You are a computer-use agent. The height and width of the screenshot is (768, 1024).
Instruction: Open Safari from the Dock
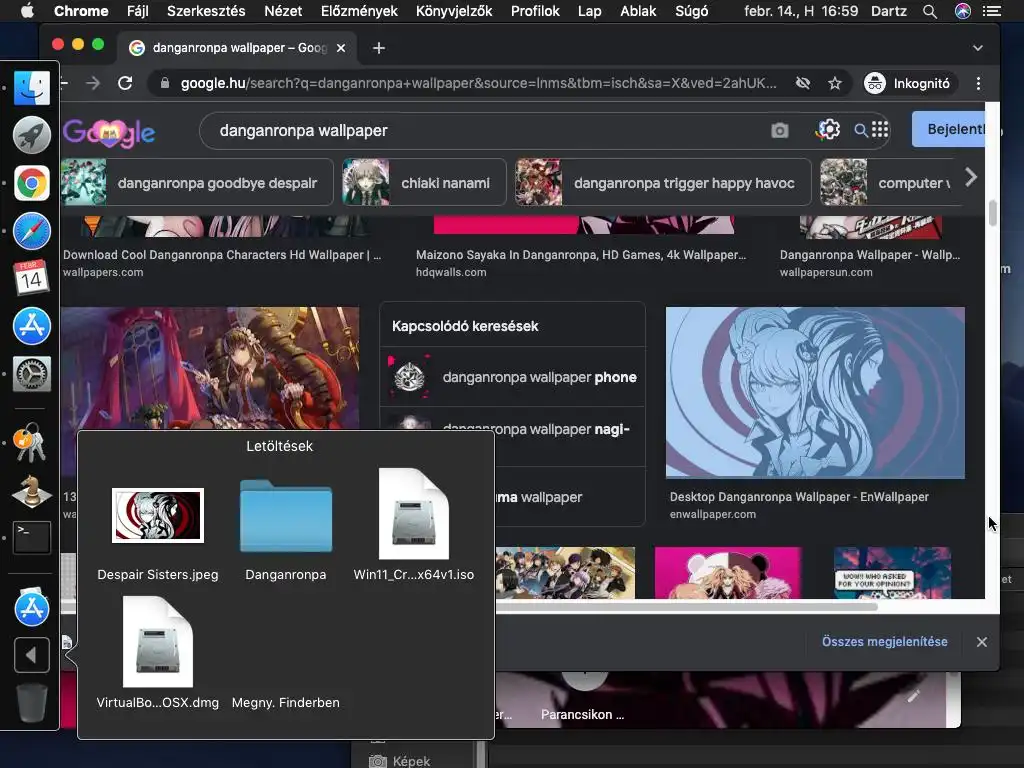(x=31, y=231)
